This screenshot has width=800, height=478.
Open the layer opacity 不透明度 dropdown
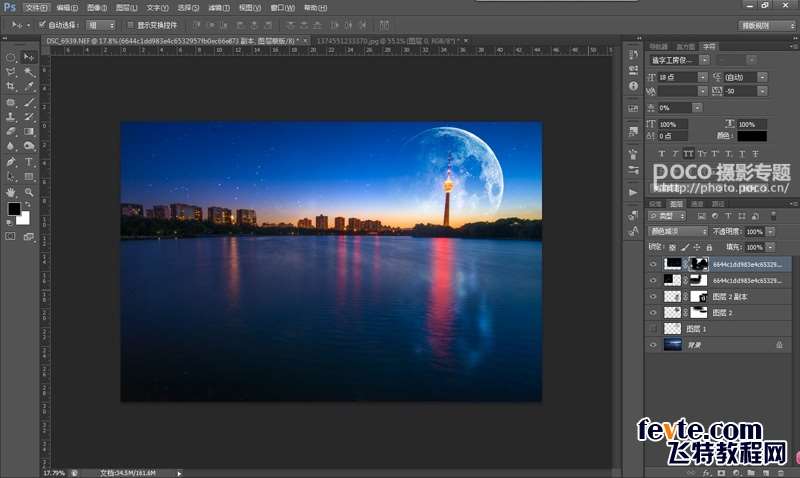point(770,232)
